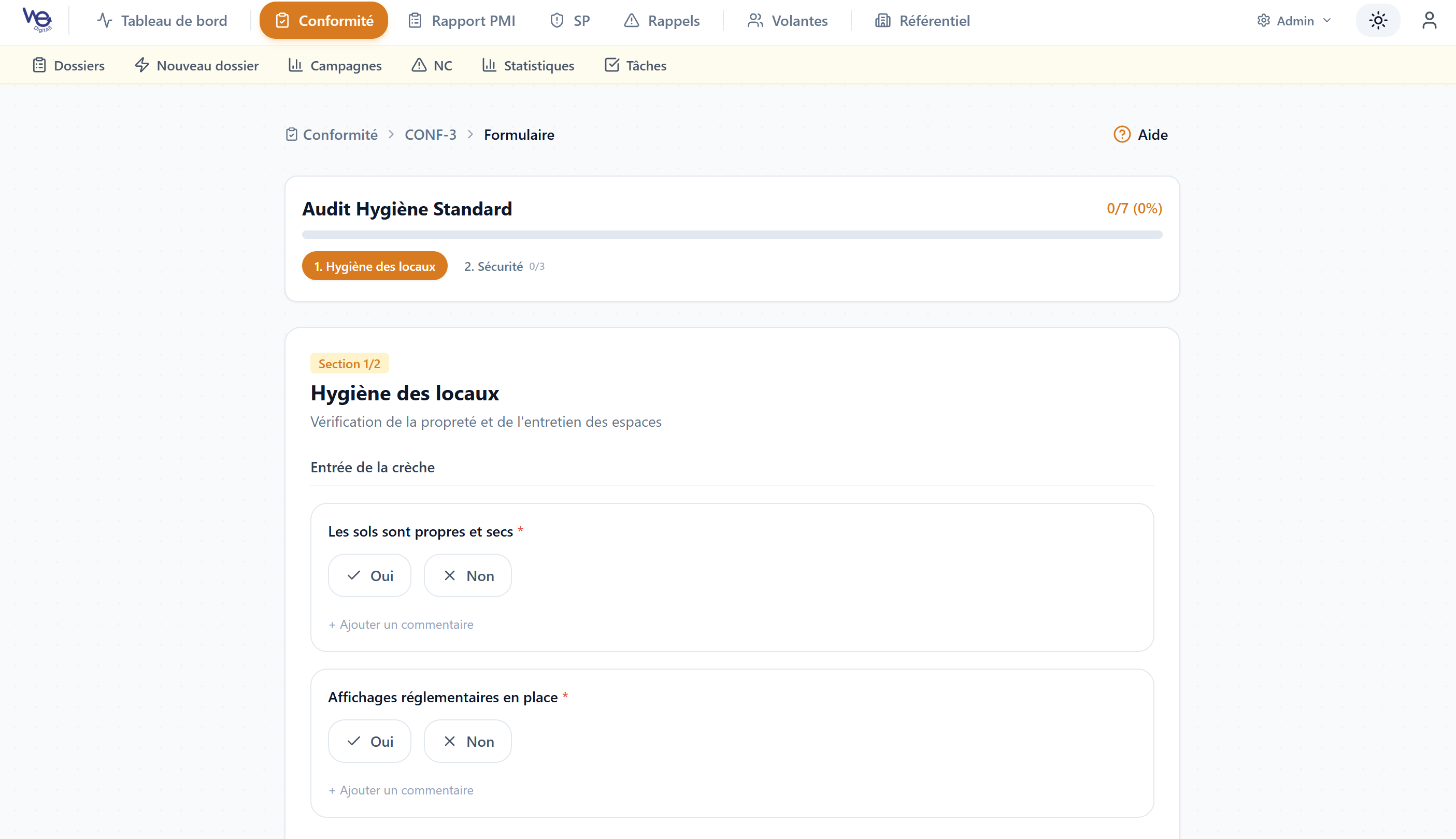Select the 1. Hygiène des locaux section pill
Image resolution: width=1456 pixels, height=839 pixels.
pos(375,266)
